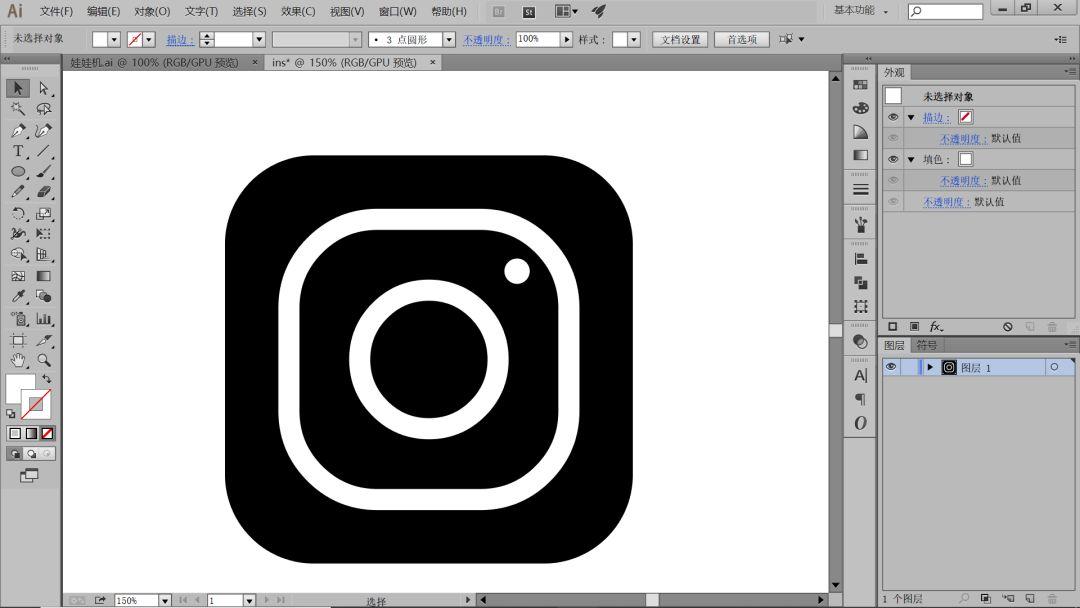Click the toolbox fill color swatch
This screenshot has width=1080, height=608.
pyautogui.click(x=19, y=388)
